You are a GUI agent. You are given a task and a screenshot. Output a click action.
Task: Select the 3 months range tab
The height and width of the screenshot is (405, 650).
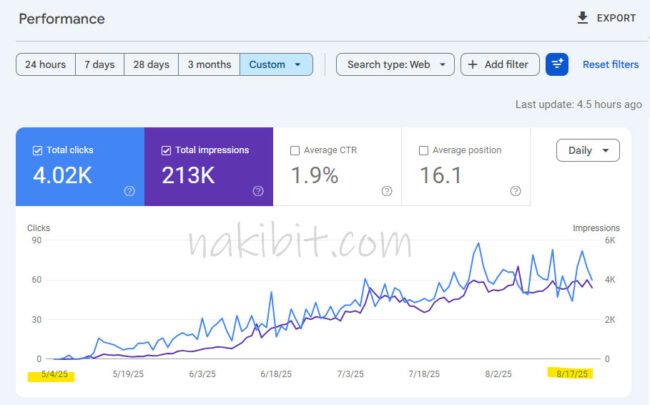(x=209, y=65)
